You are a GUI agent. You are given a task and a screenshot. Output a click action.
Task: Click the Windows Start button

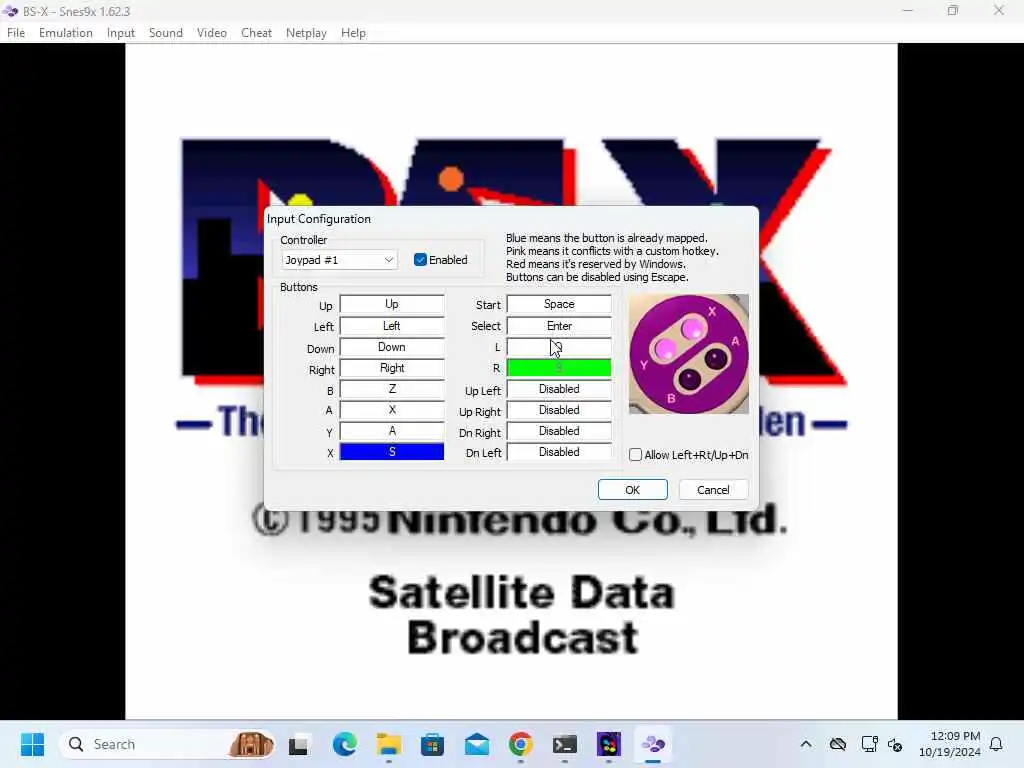coord(32,744)
